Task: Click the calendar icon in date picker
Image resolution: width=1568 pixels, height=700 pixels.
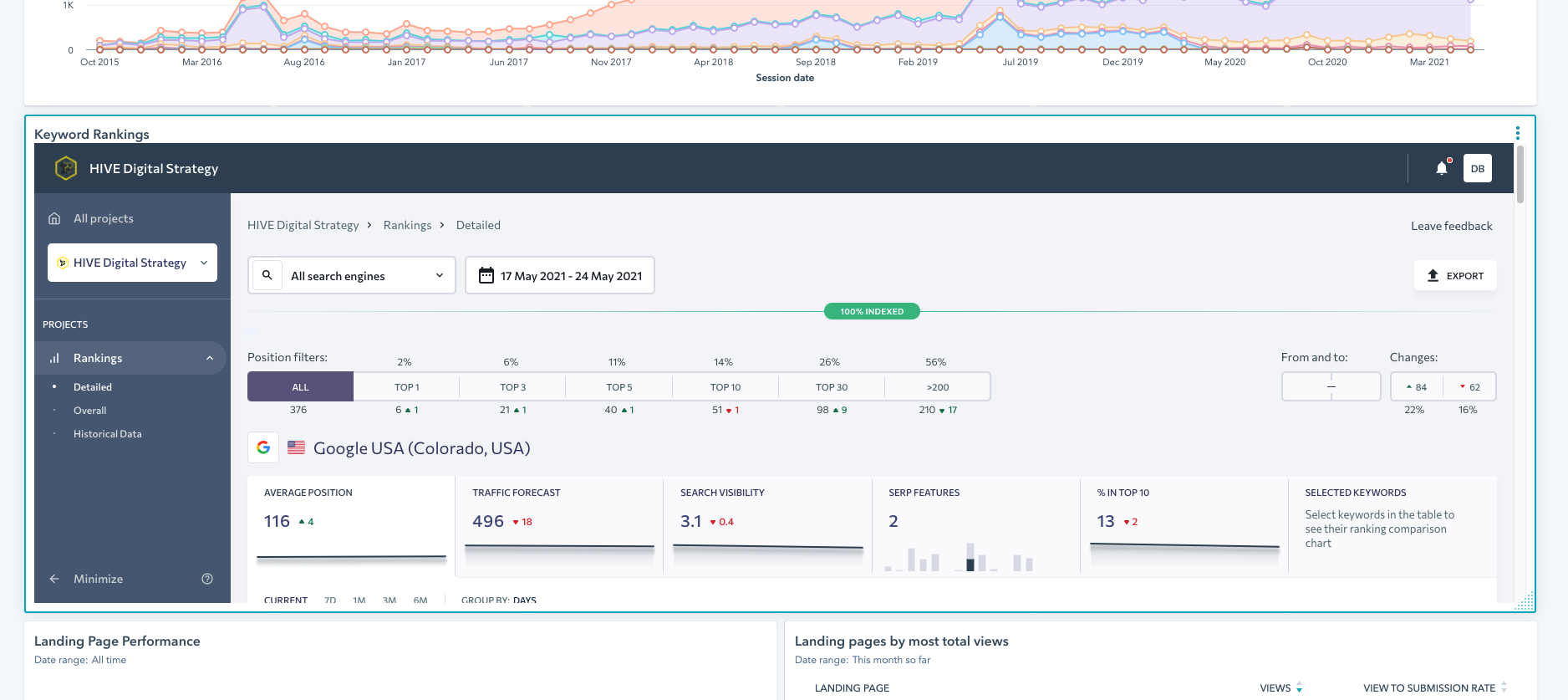Action: [486, 275]
